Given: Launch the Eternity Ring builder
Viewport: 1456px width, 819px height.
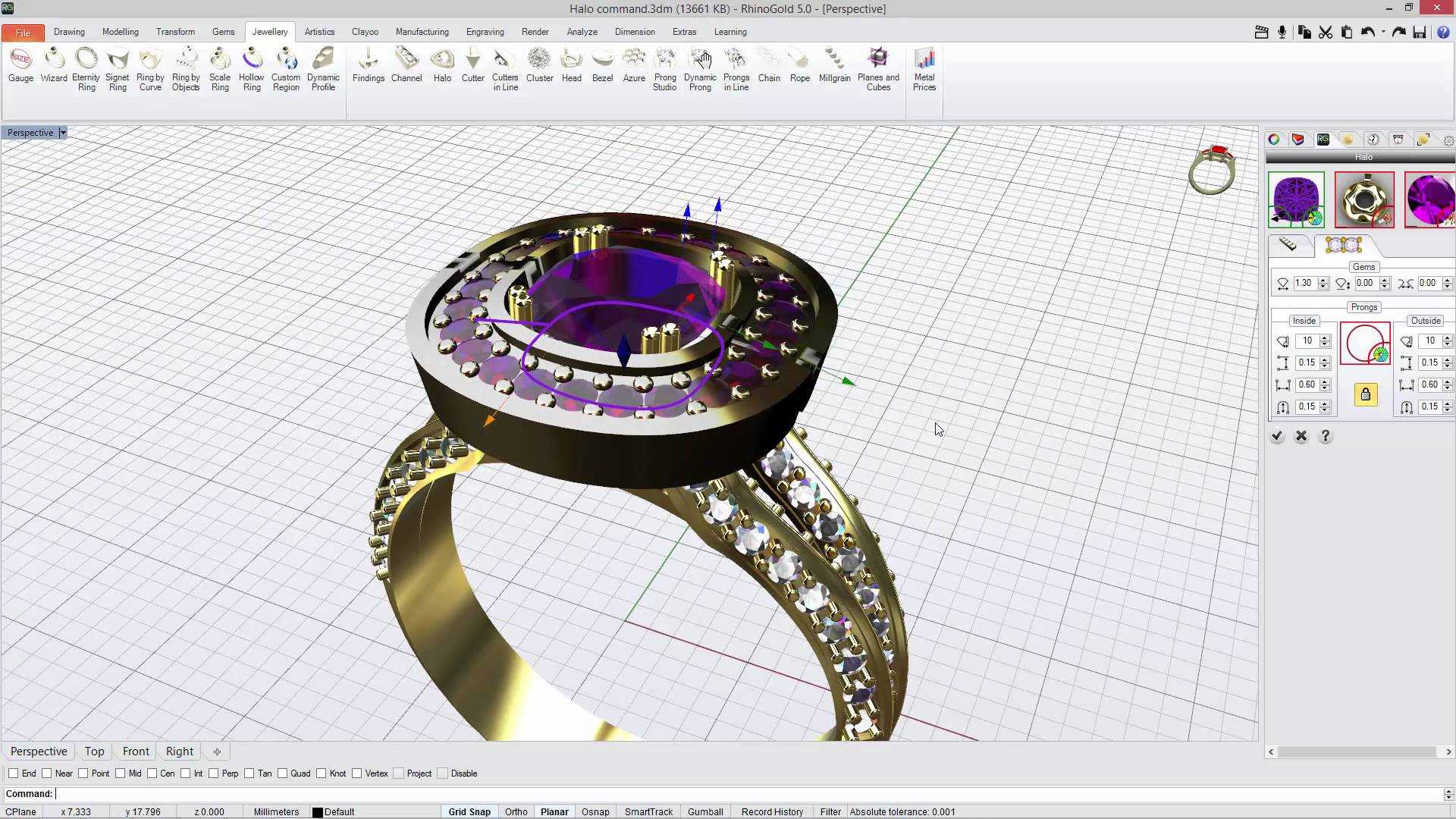Looking at the screenshot, I should click(x=86, y=70).
